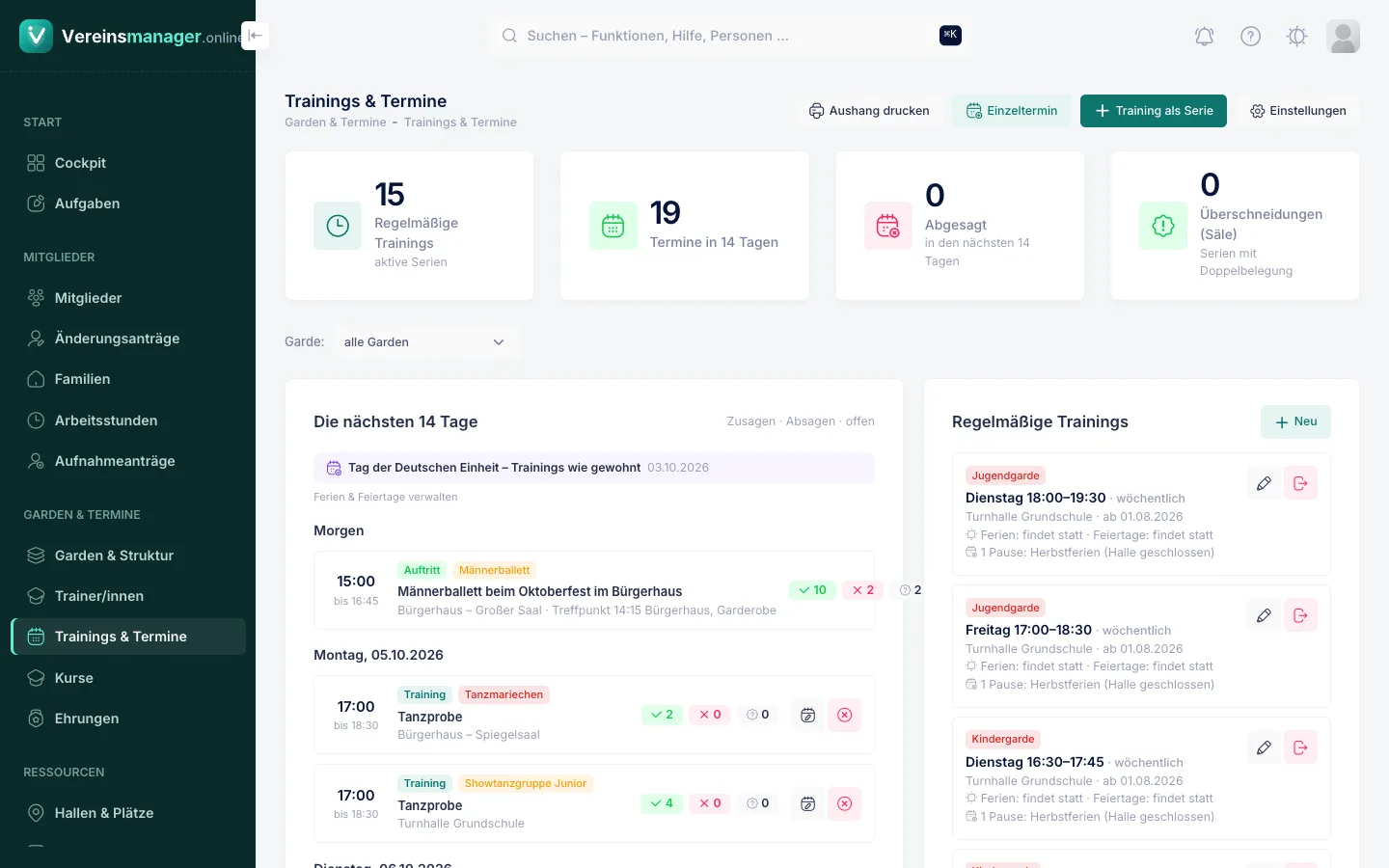This screenshot has height=868, width=1389.
Task: Open Aufgaben in the sidebar
Action: coord(127,203)
